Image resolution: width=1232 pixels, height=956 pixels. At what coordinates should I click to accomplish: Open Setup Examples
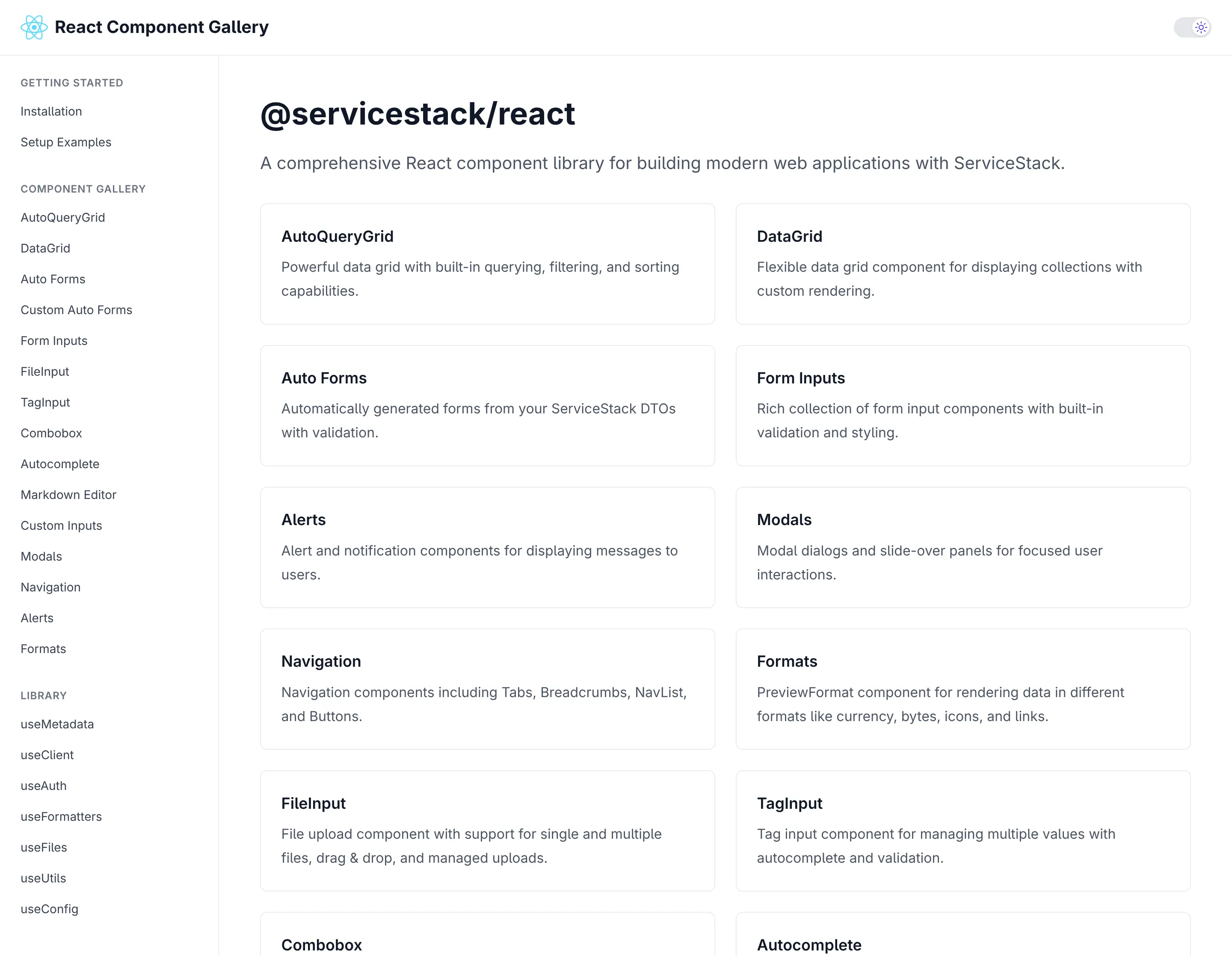click(x=65, y=142)
